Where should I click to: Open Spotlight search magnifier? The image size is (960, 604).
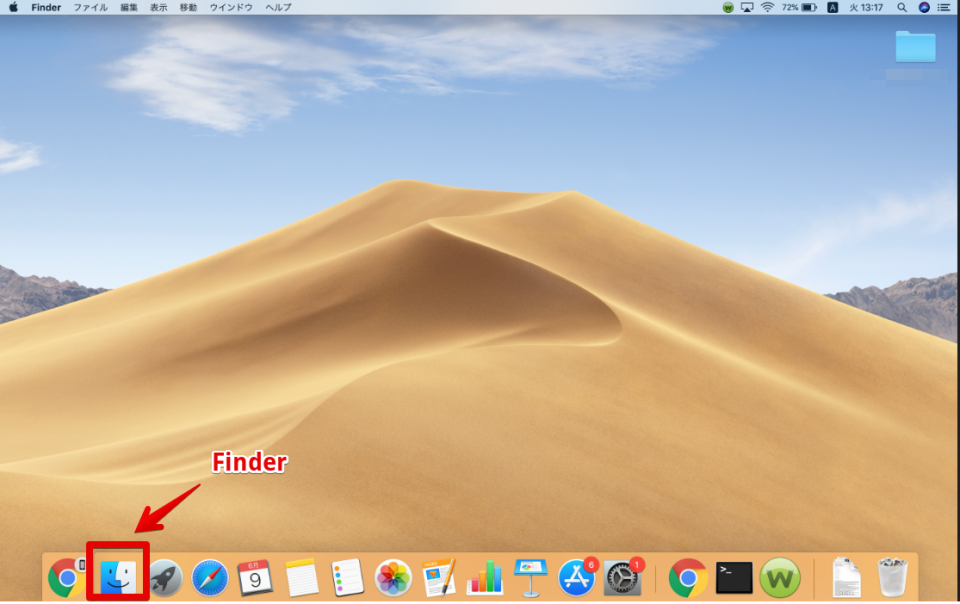pyautogui.click(x=902, y=7)
